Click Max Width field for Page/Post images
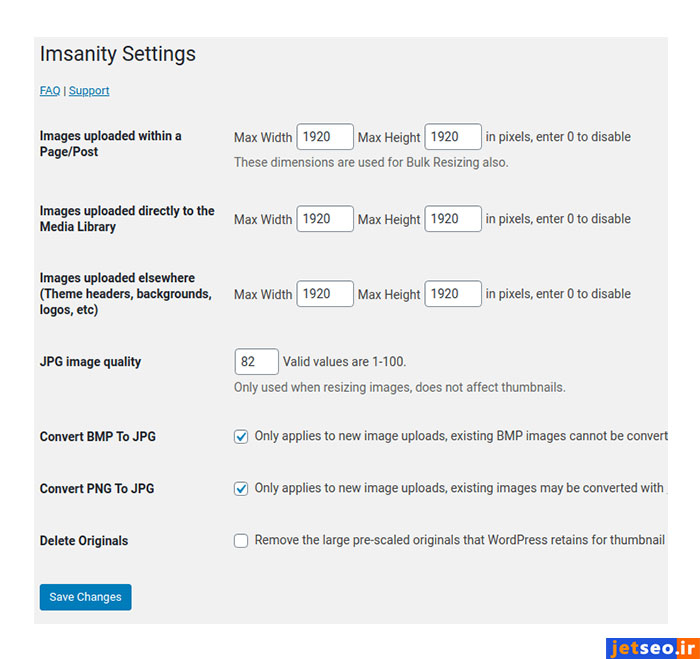 point(325,137)
